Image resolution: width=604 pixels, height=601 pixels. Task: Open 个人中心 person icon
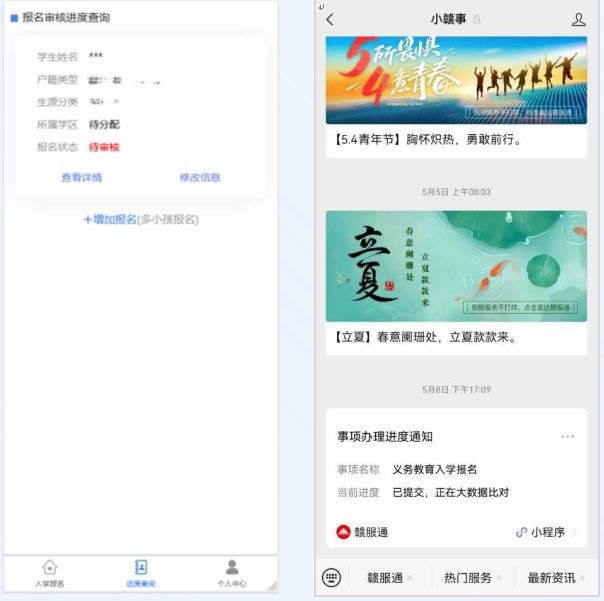click(x=232, y=567)
